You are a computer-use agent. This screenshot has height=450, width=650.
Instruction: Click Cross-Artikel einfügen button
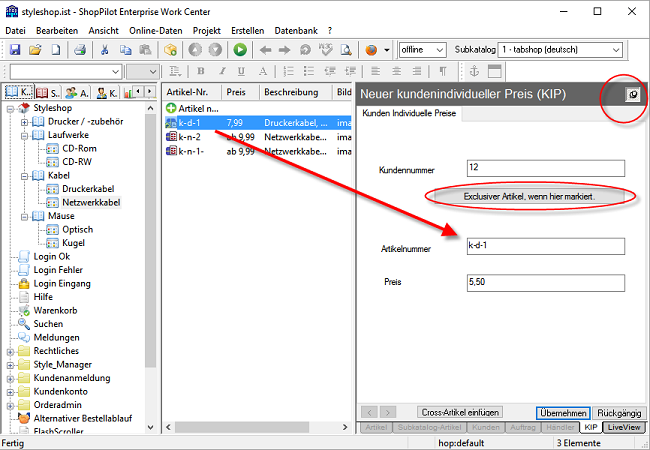(460, 412)
